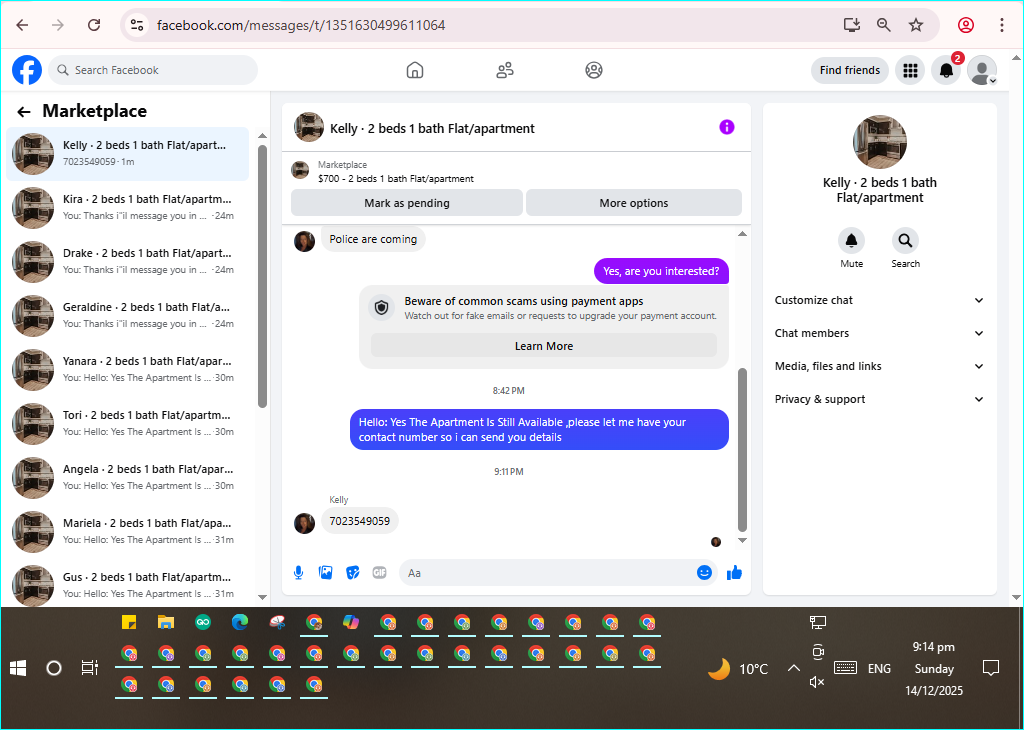Mute the Kelly conversation
The height and width of the screenshot is (730, 1024).
852,241
